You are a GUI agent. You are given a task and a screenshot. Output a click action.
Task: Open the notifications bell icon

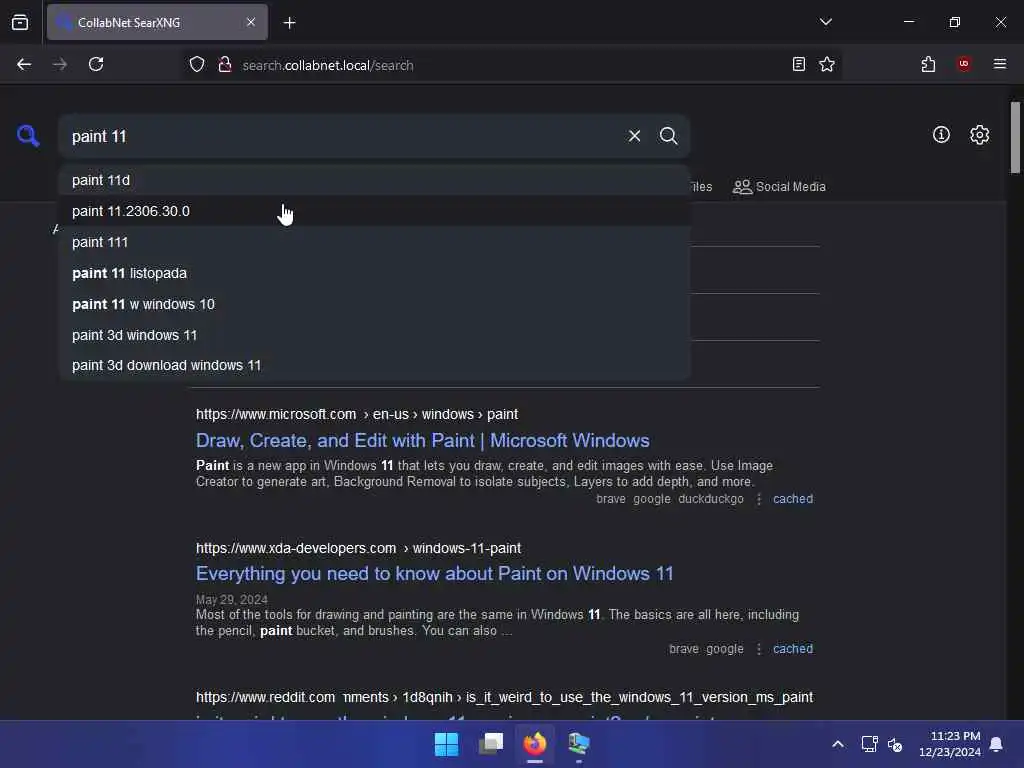(996, 744)
